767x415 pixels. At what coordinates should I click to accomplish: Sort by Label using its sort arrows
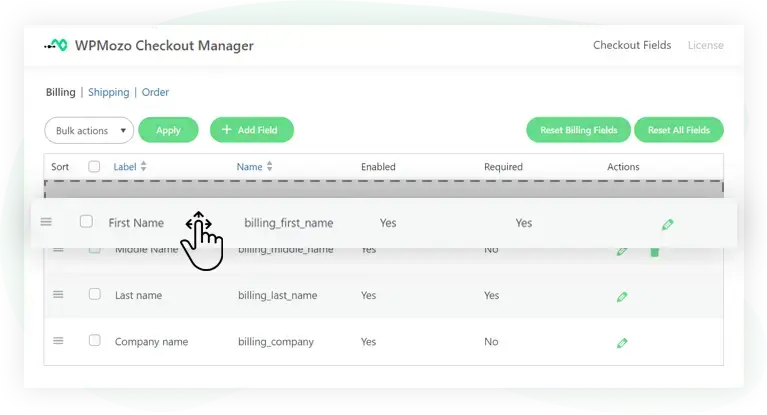tap(143, 166)
